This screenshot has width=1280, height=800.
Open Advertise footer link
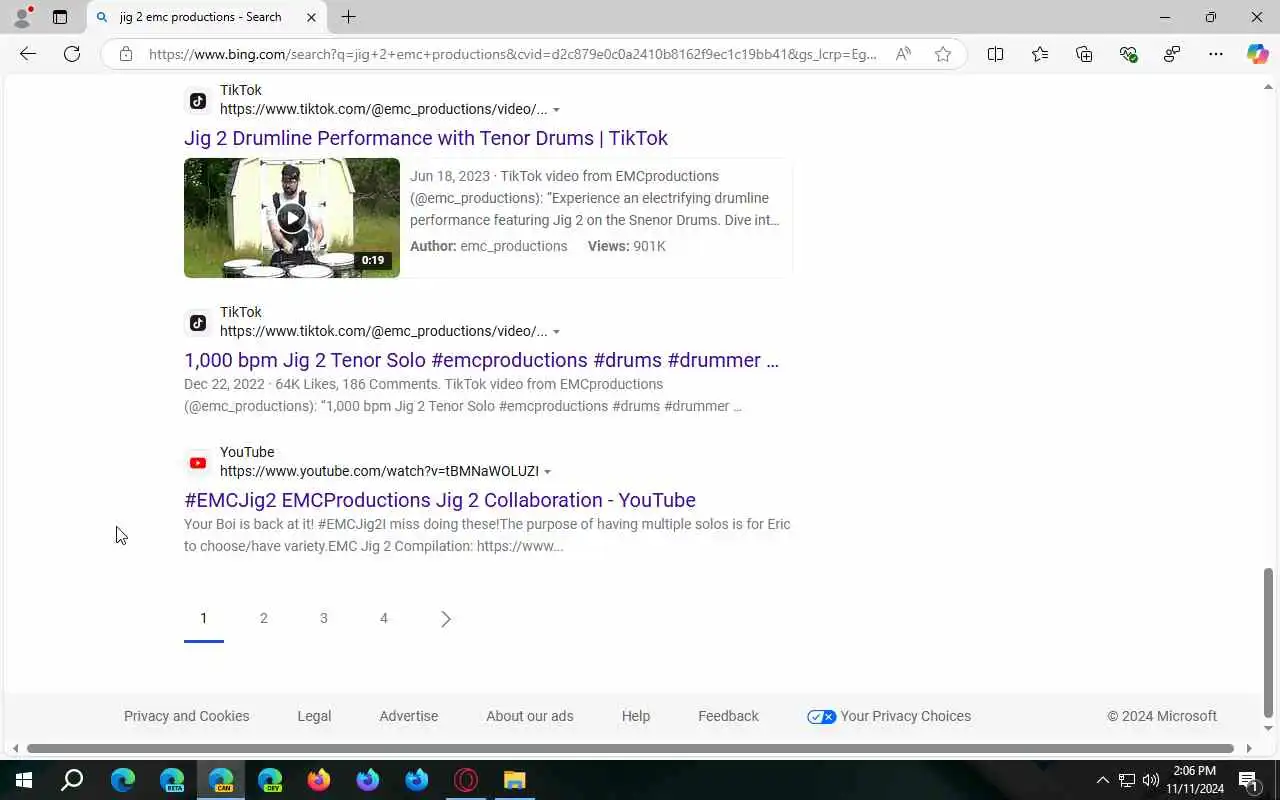(409, 716)
